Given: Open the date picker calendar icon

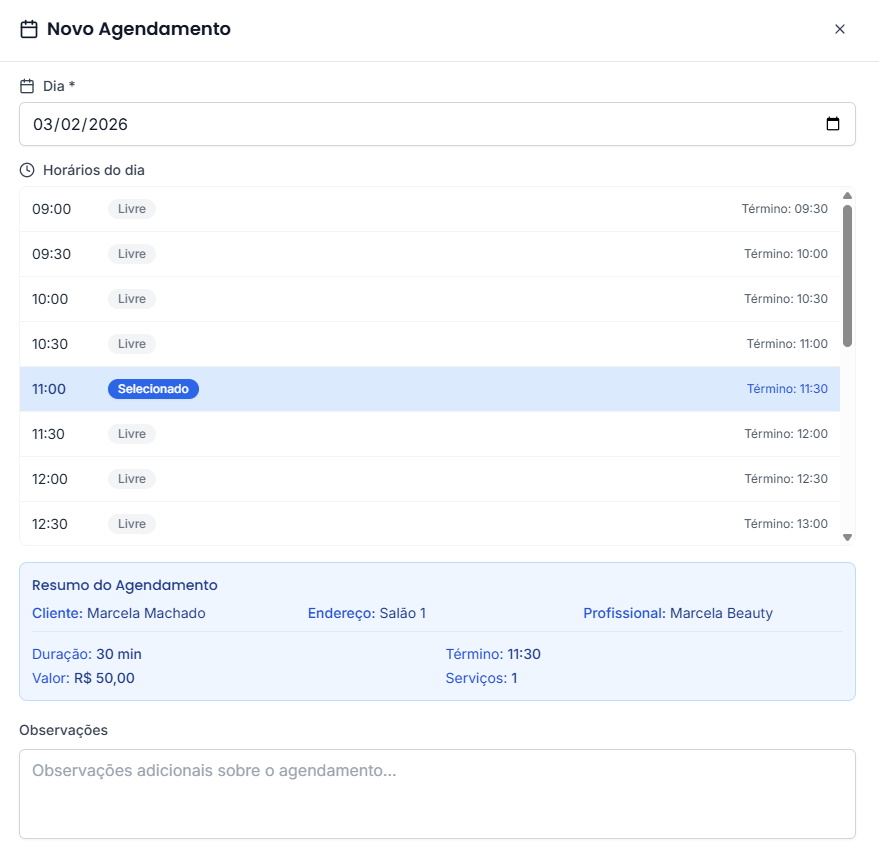Looking at the screenshot, I should [x=833, y=123].
